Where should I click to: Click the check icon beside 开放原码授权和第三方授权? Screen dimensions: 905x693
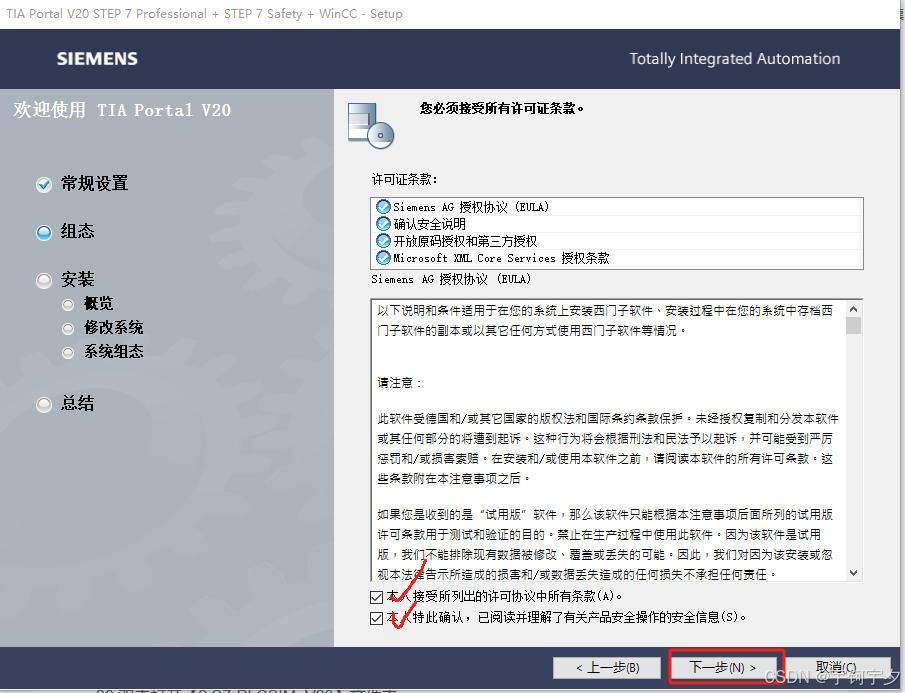coord(383,241)
